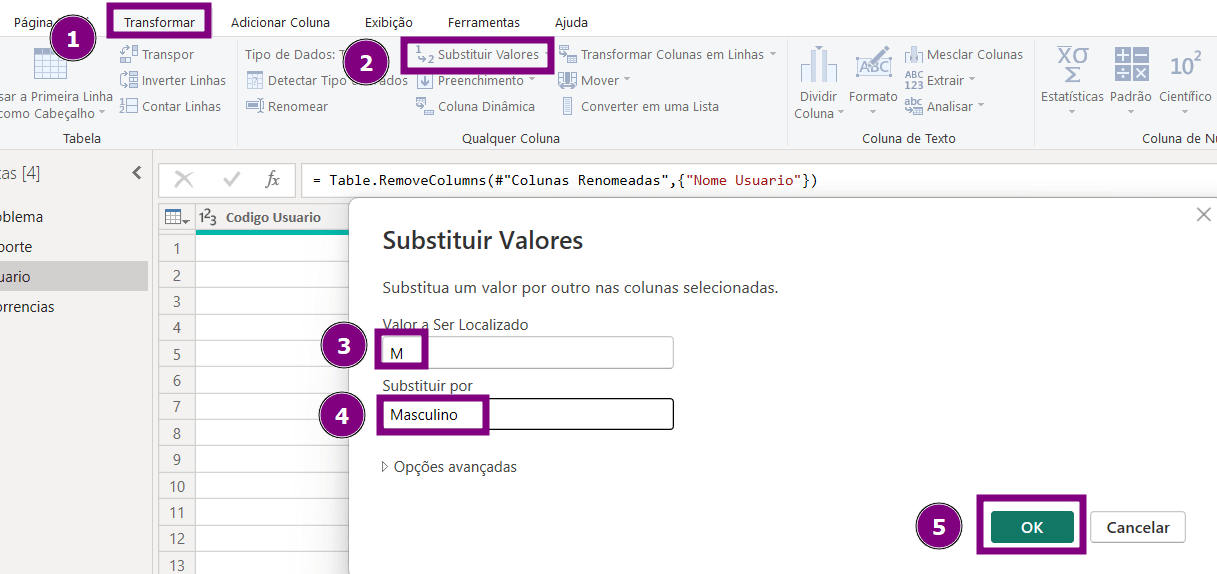The height and width of the screenshot is (574, 1217).
Task: Click the Dividir Coluna icon
Action: point(819,66)
